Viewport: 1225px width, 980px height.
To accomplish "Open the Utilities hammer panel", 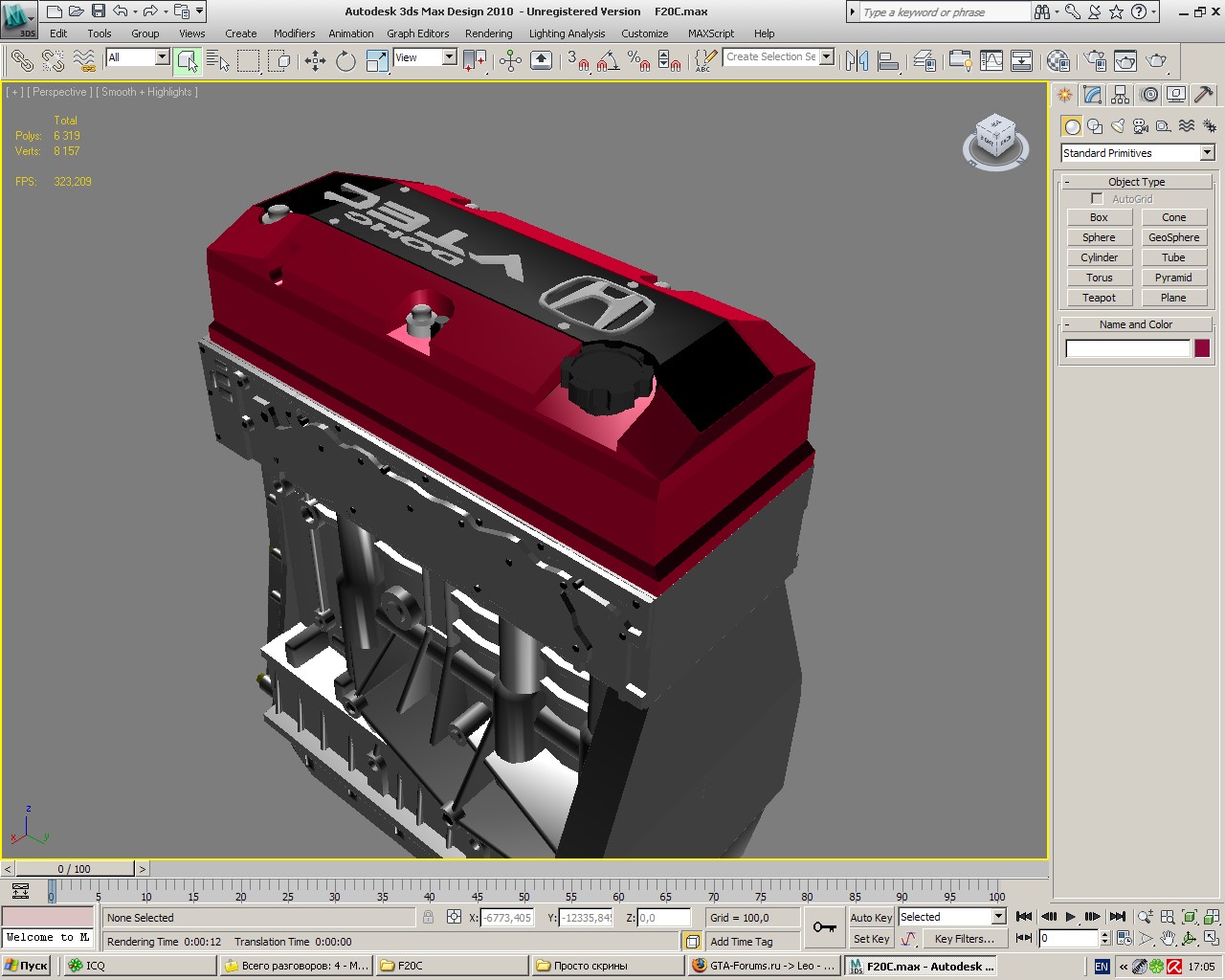I will click(x=1204, y=95).
